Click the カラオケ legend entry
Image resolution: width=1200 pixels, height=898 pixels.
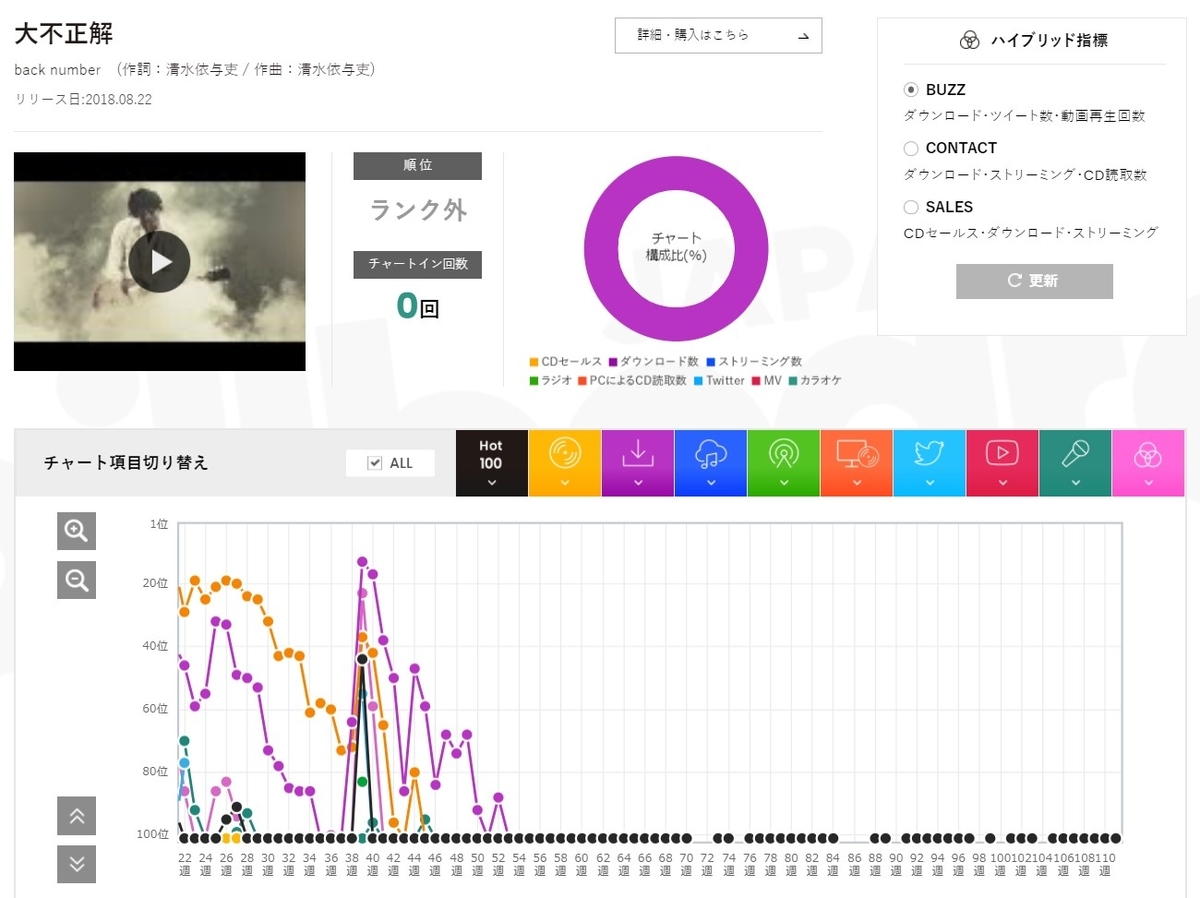click(x=814, y=381)
